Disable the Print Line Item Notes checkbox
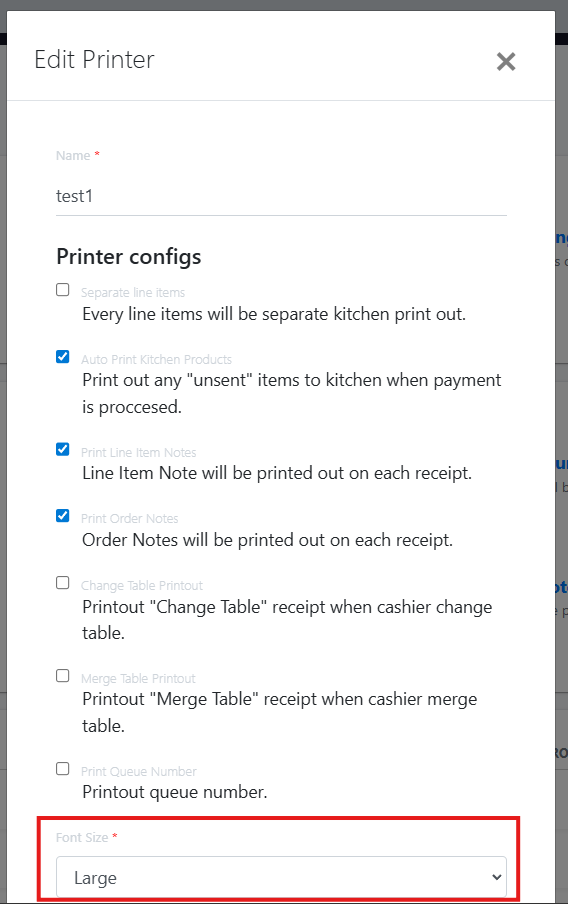The image size is (568, 904). click(63, 449)
